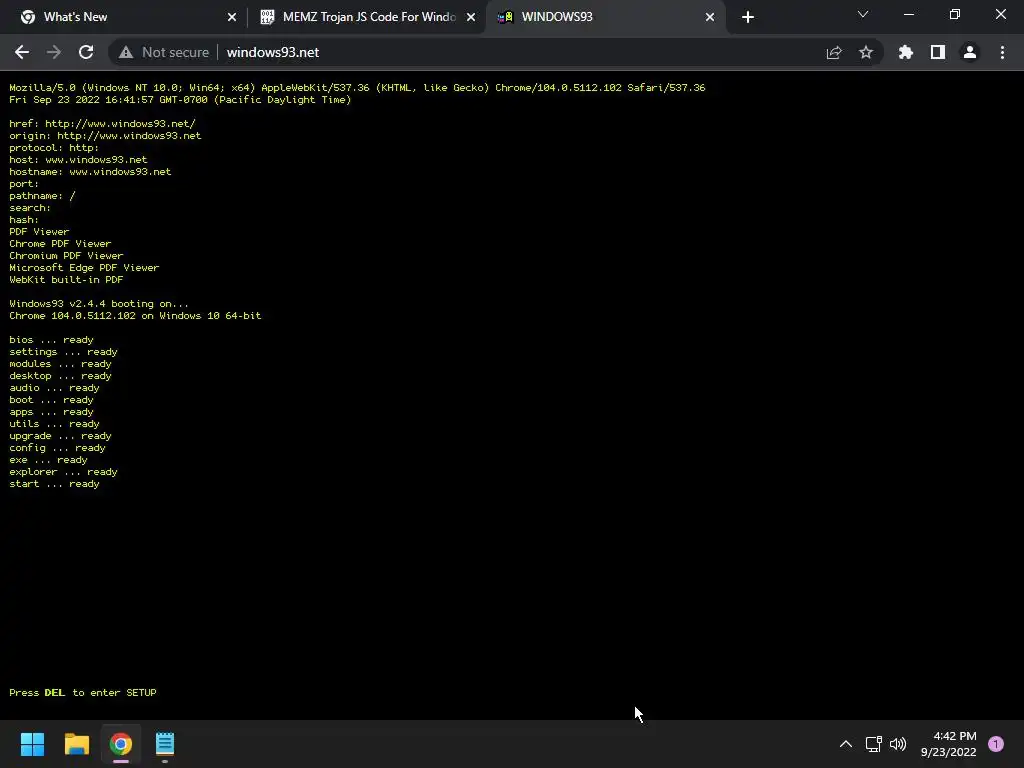Open the Windows Start menu

tap(32, 744)
